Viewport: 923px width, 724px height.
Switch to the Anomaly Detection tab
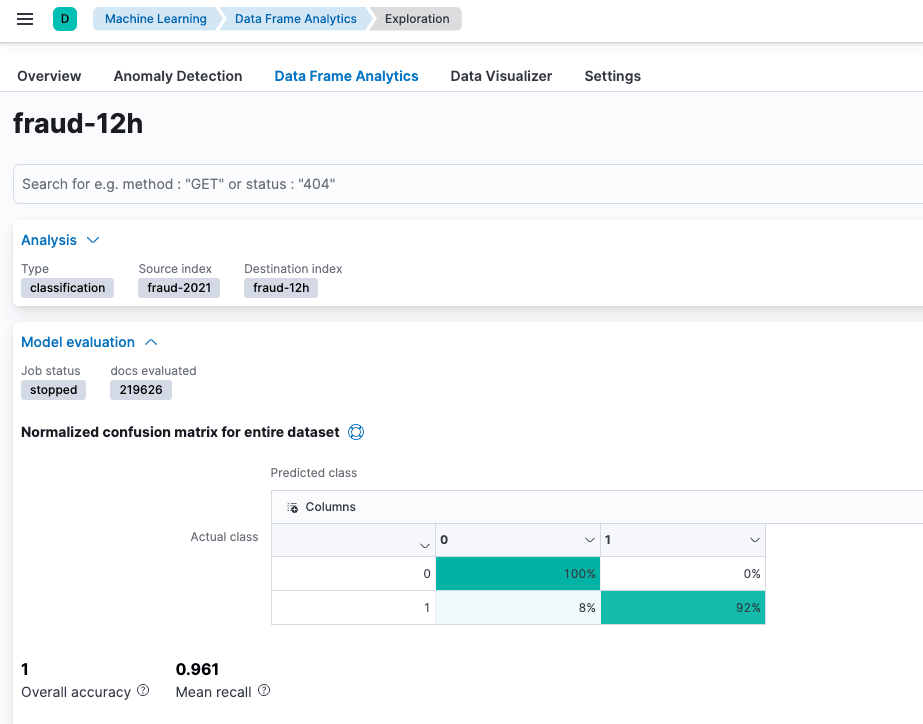point(178,76)
